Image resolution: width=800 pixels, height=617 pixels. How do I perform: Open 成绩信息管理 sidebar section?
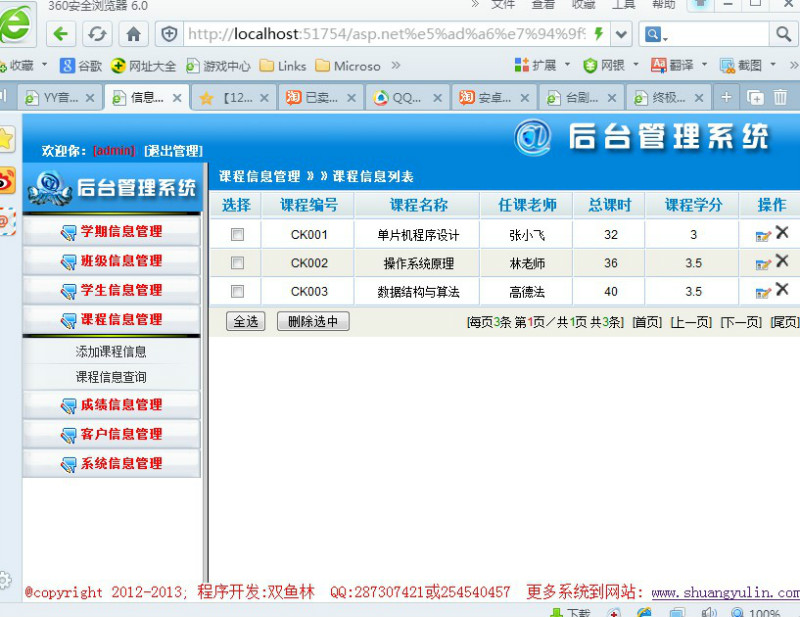(x=112, y=405)
